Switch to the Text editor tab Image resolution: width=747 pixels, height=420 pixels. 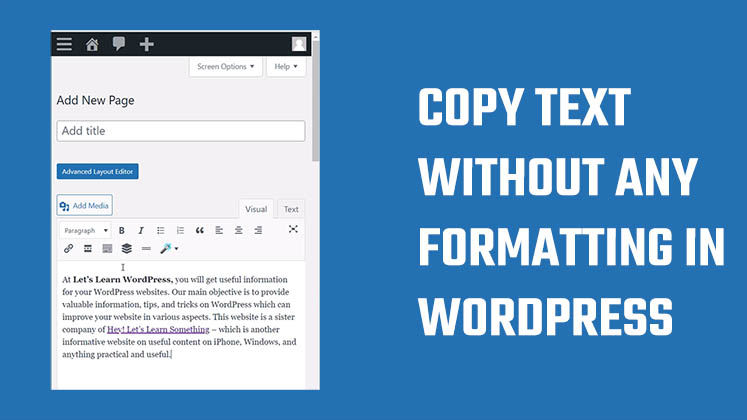pyautogui.click(x=291, y=209)
